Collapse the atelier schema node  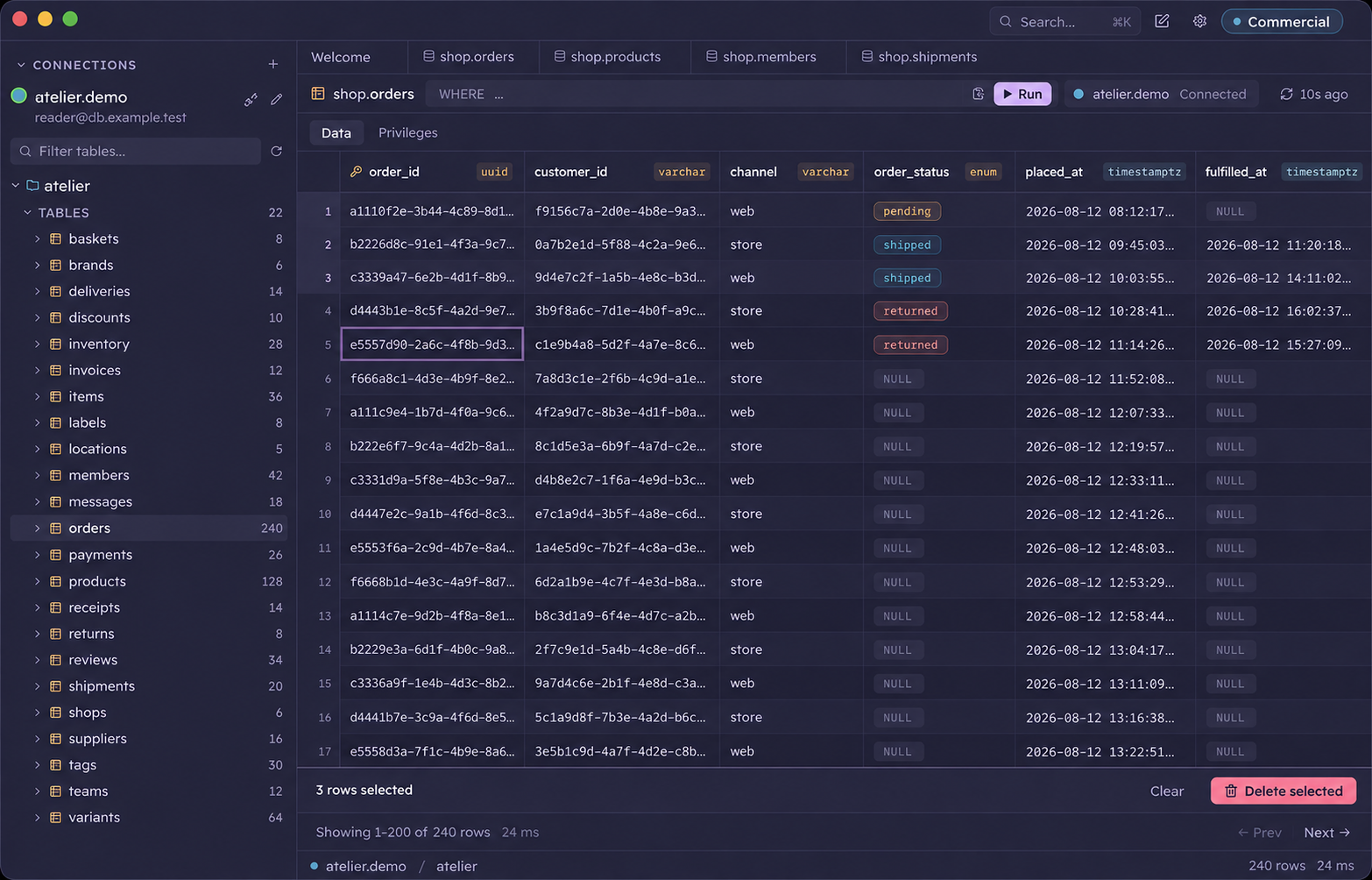pos(16,185)
